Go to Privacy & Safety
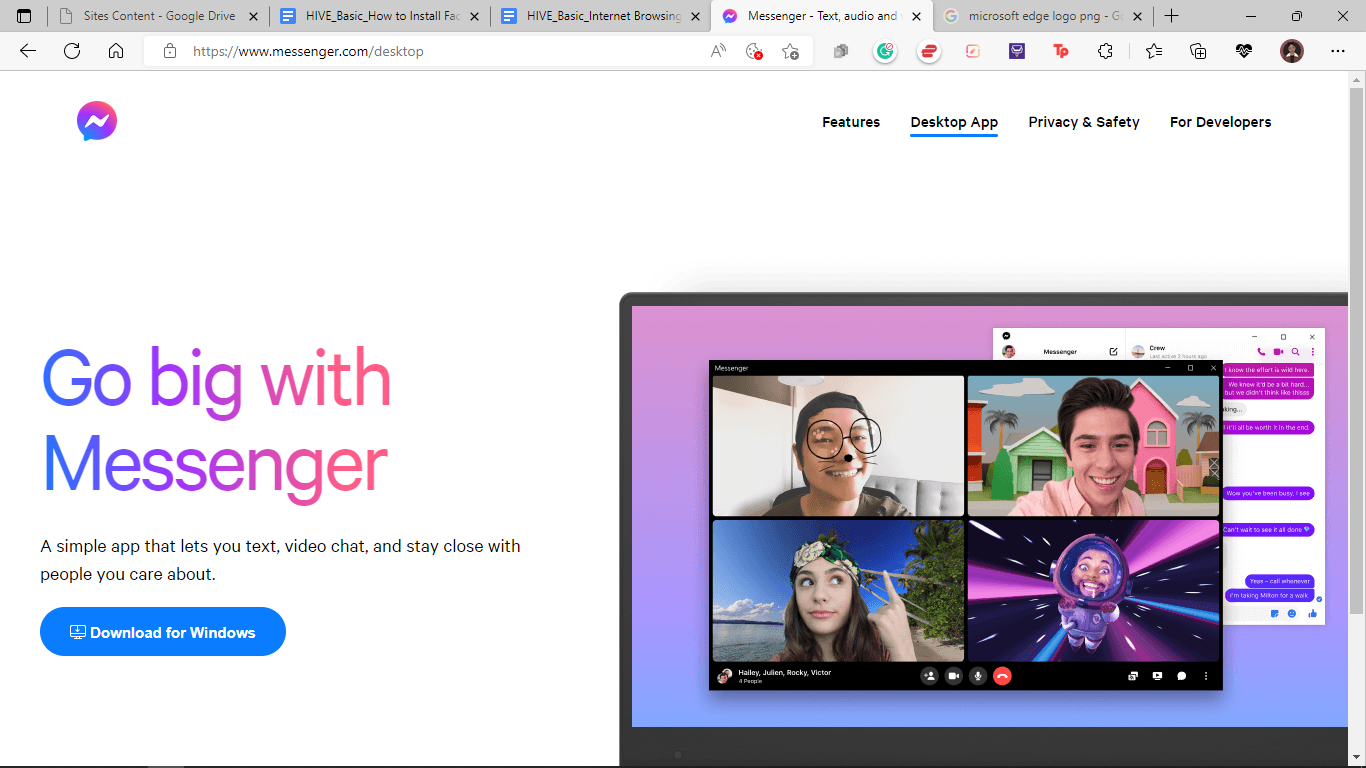 point(1084,122)
